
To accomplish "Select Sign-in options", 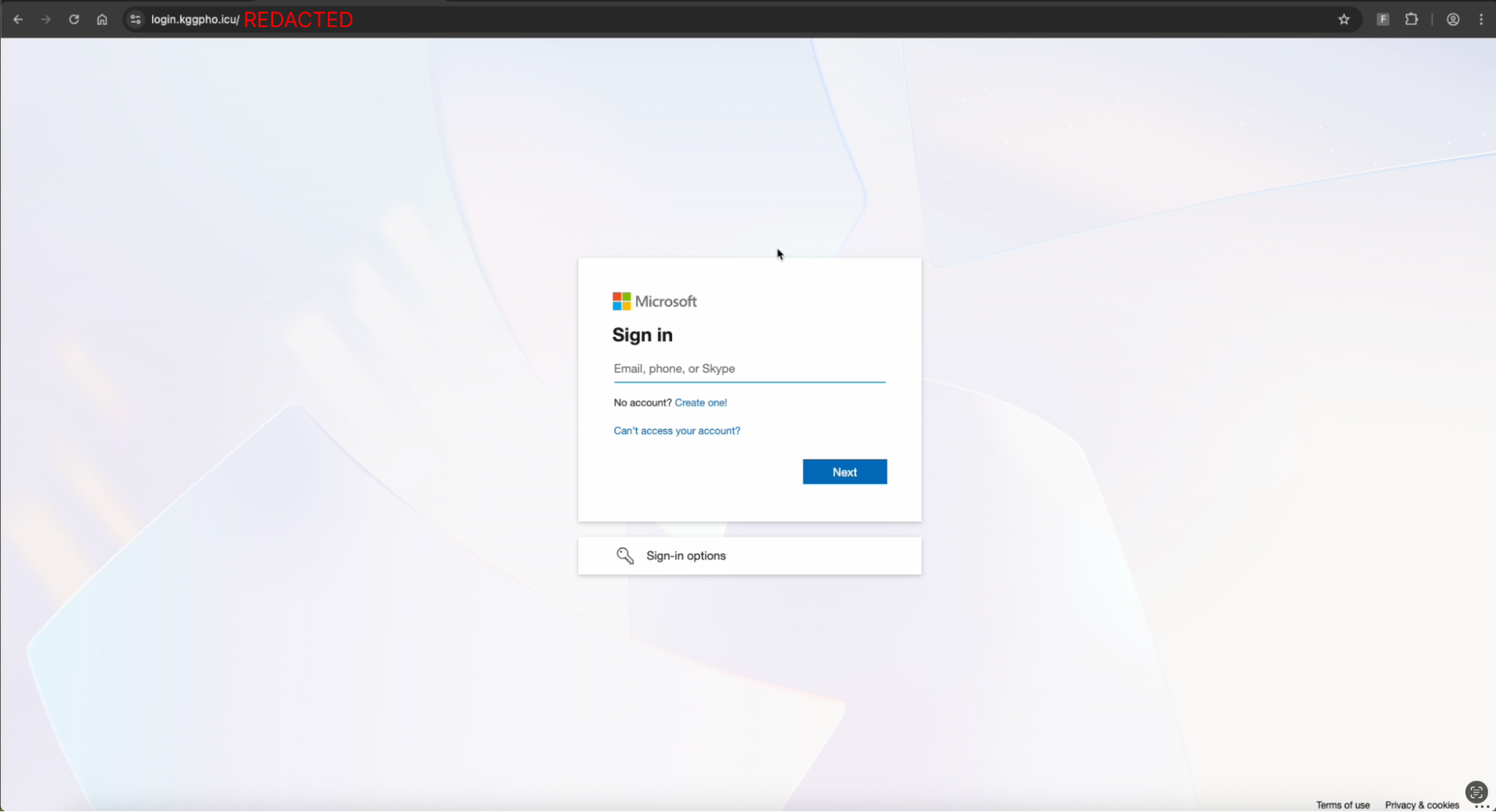I will (686, 555).
